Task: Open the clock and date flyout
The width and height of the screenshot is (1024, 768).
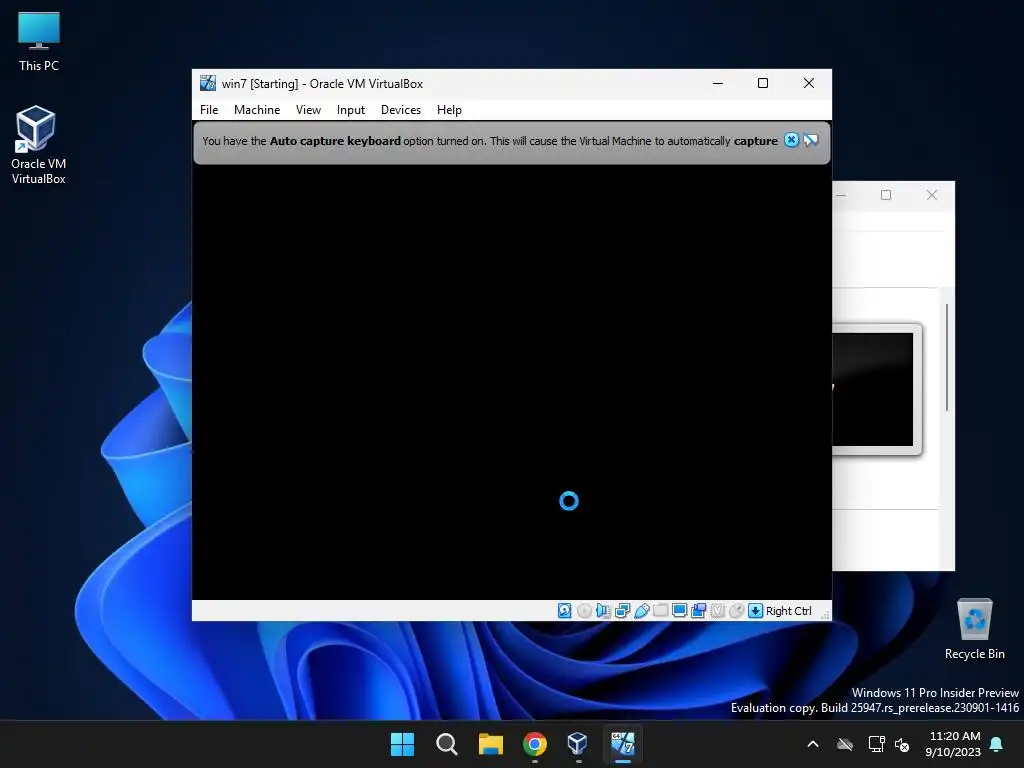Action: click(953, 744)
